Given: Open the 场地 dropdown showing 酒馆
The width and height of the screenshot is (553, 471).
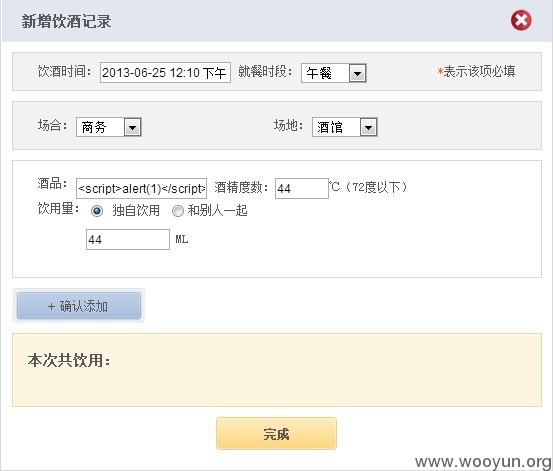Looking at the screenshot, I should pos(345,127).
